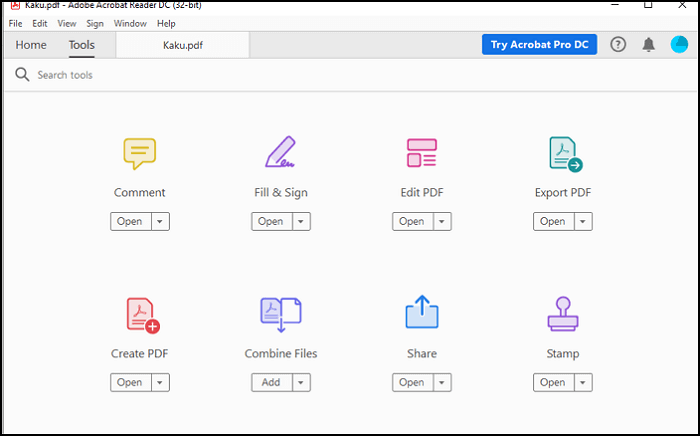Click the Share upload icon
700x436 pixels.
click(421, 313)
